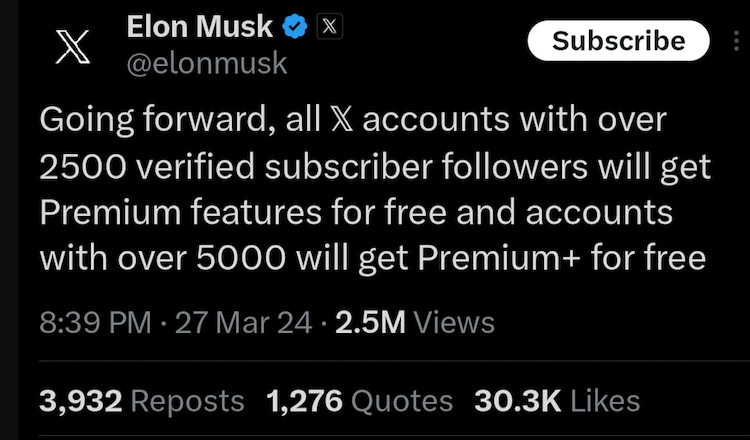View the 3,932 Reposts list
Viewport: 750px width, 440px height.
point(141,401)
